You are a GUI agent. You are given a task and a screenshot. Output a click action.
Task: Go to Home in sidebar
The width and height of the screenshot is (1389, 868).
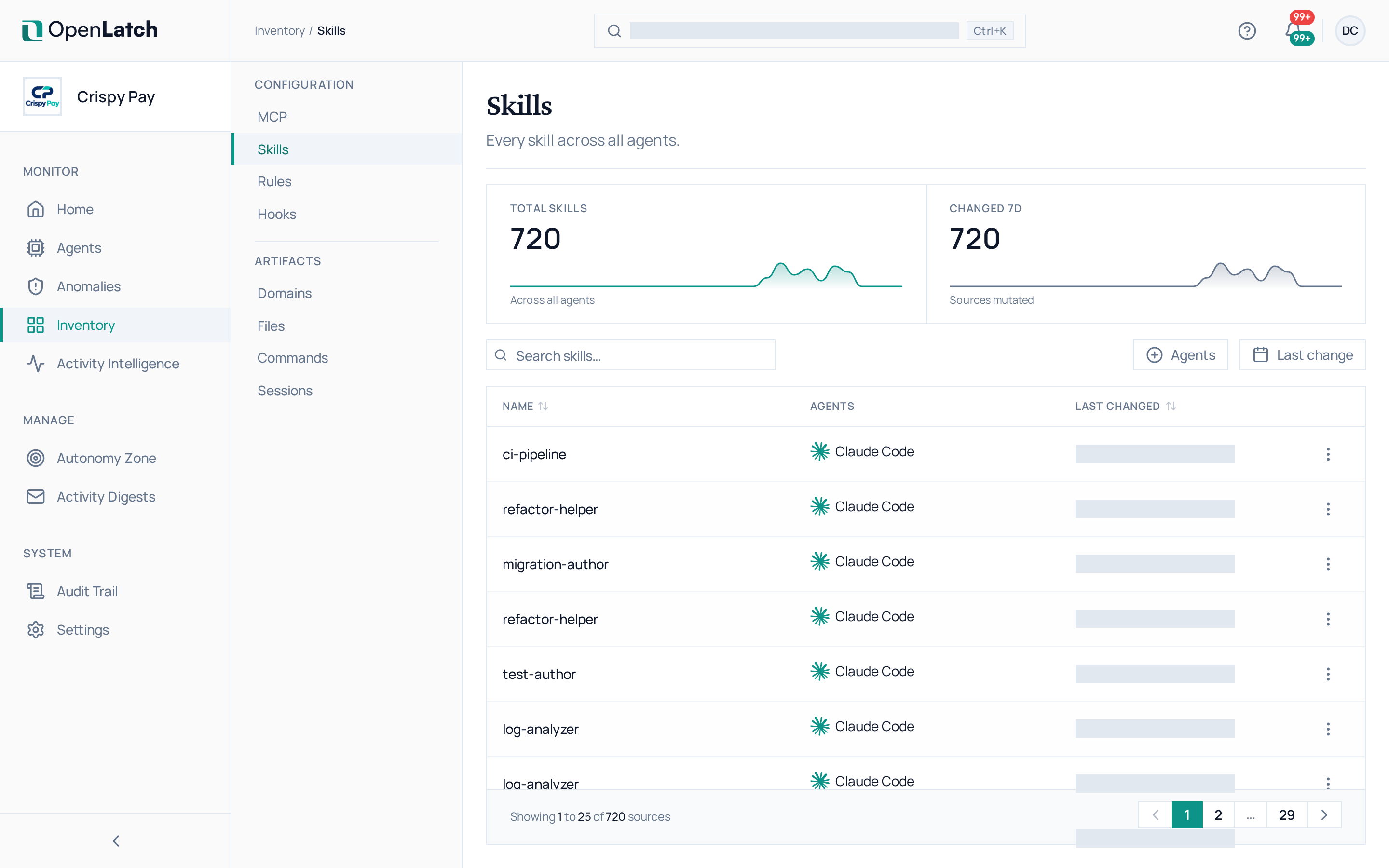tap(115, 210)
